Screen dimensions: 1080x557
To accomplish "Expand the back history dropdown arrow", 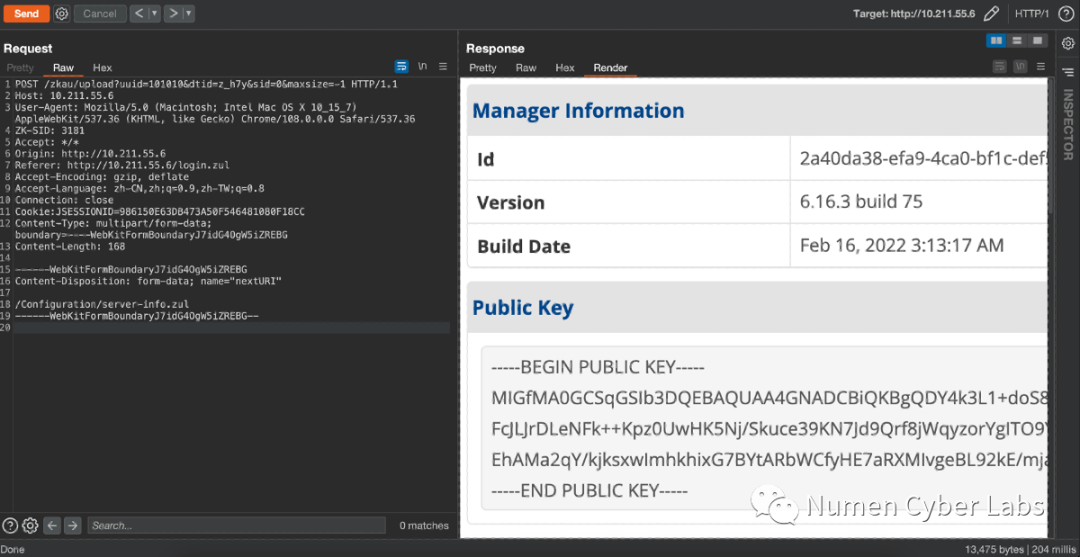I will click(x=155, y=13).
